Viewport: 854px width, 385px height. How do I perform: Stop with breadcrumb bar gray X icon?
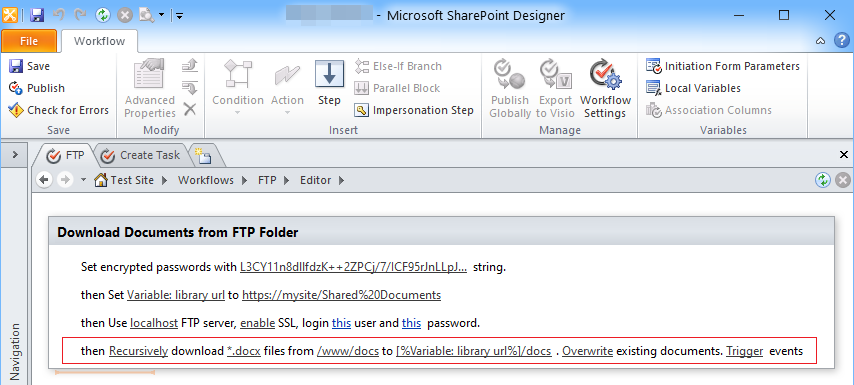pos(843,180)
